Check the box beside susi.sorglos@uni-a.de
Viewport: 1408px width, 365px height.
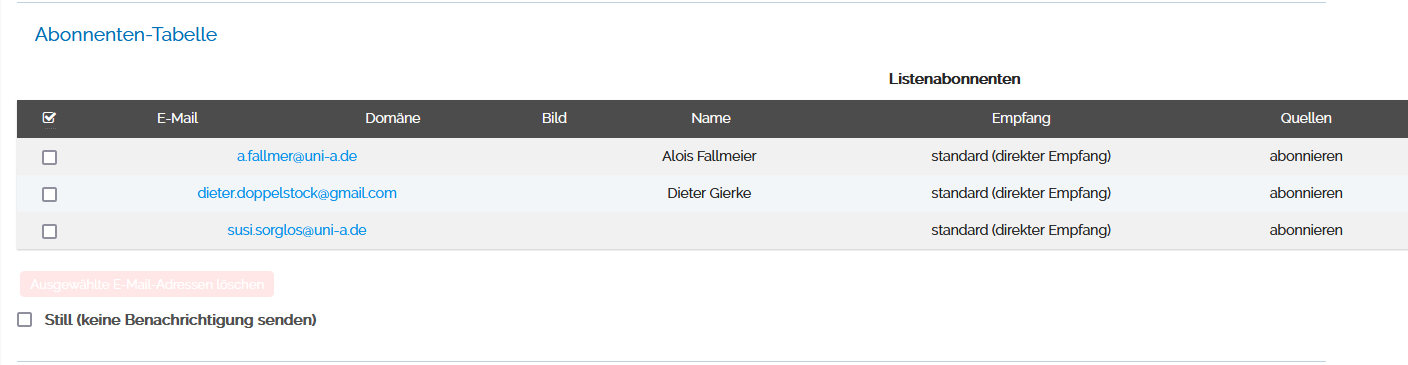[x=49, y=231]
